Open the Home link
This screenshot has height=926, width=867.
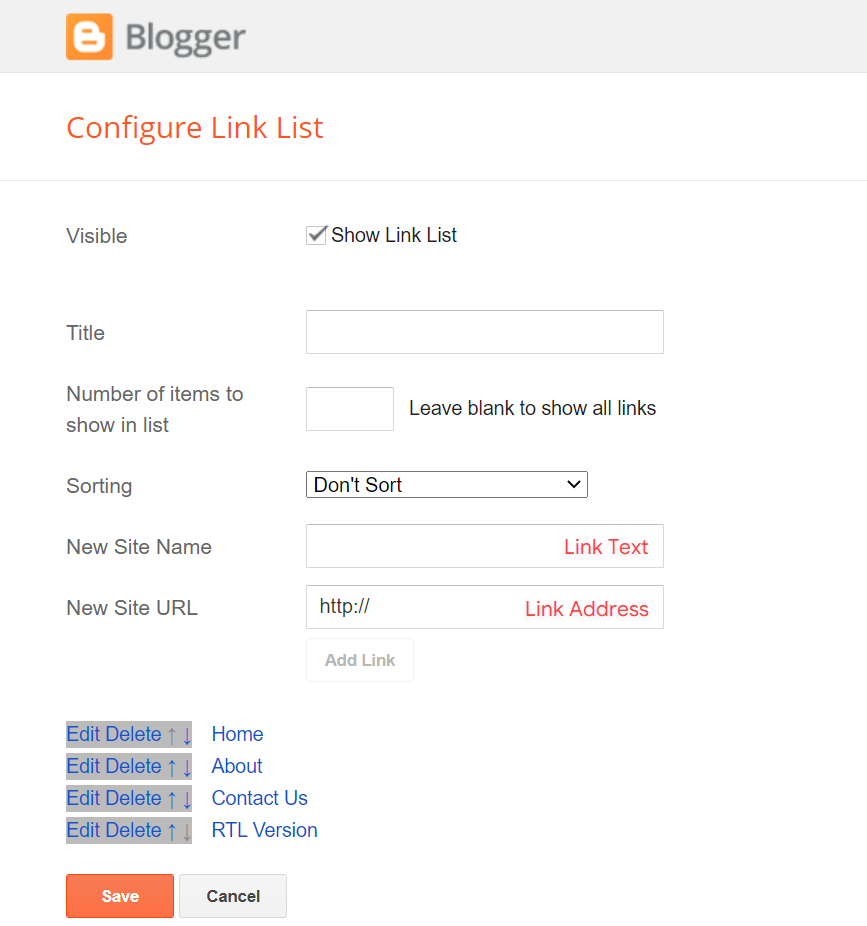(237, 734)
